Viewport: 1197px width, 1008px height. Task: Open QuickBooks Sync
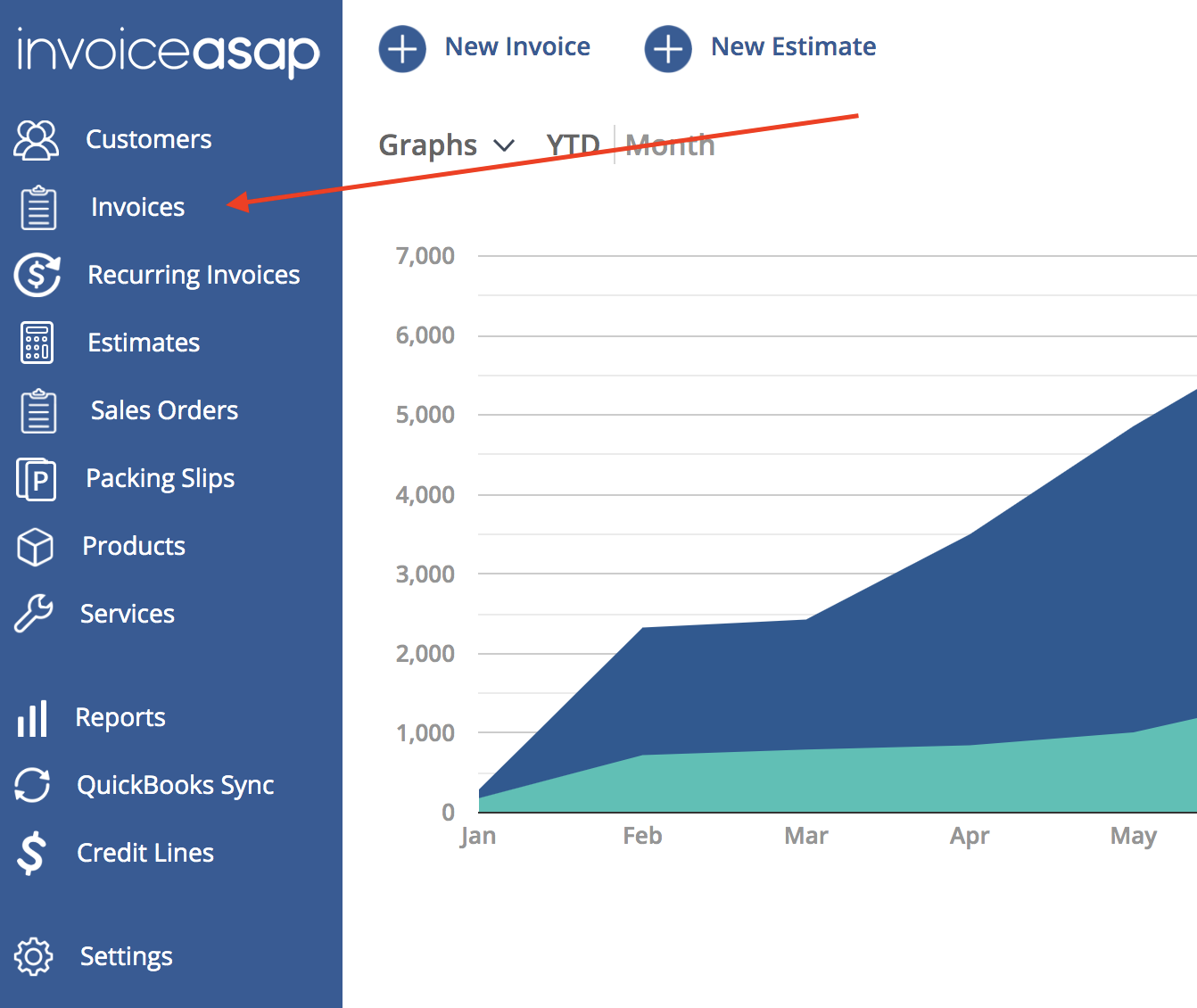[176, 786]
